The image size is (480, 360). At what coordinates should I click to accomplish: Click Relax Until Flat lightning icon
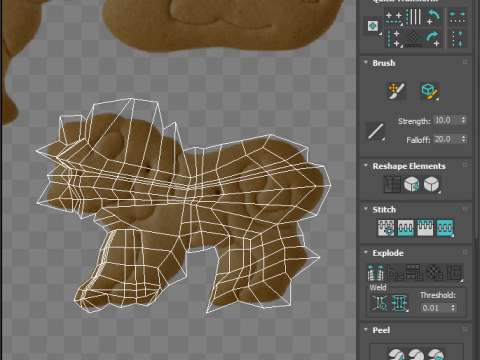coord(412,184)
